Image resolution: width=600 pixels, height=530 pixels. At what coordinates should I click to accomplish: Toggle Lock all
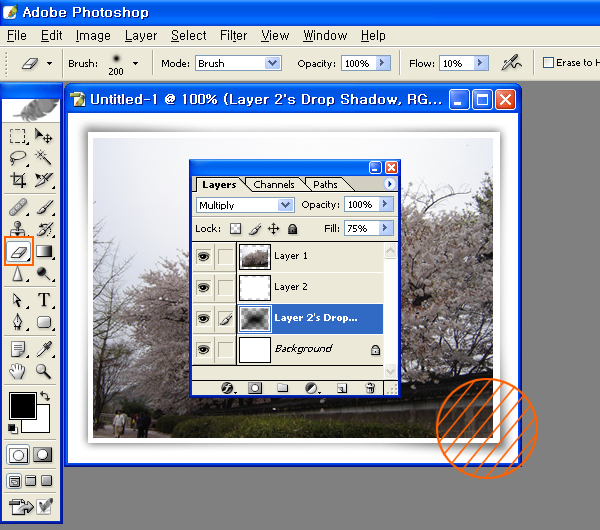pyautogui.click(x=292, y=229)
